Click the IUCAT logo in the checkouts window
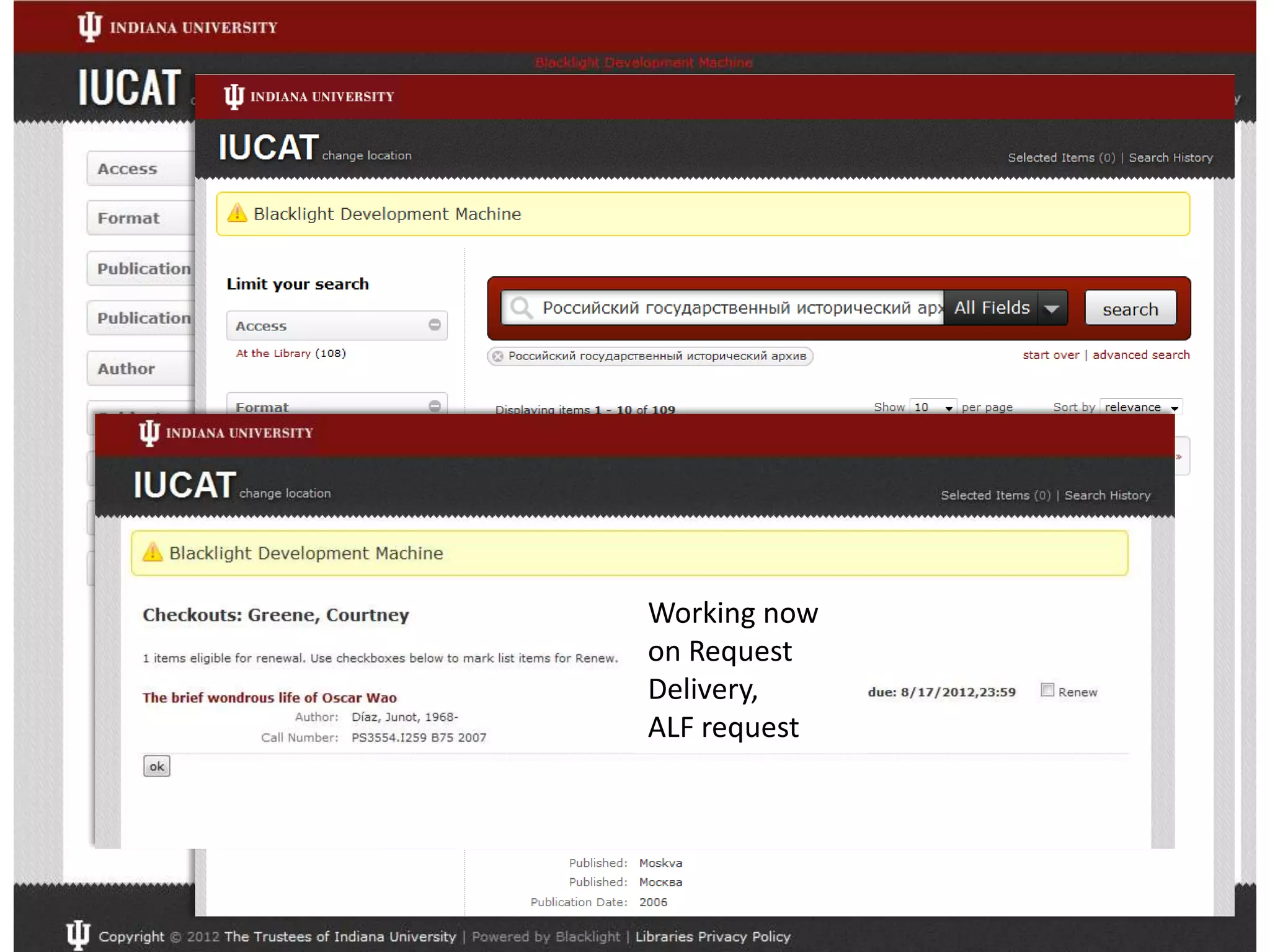 point(185,485)
